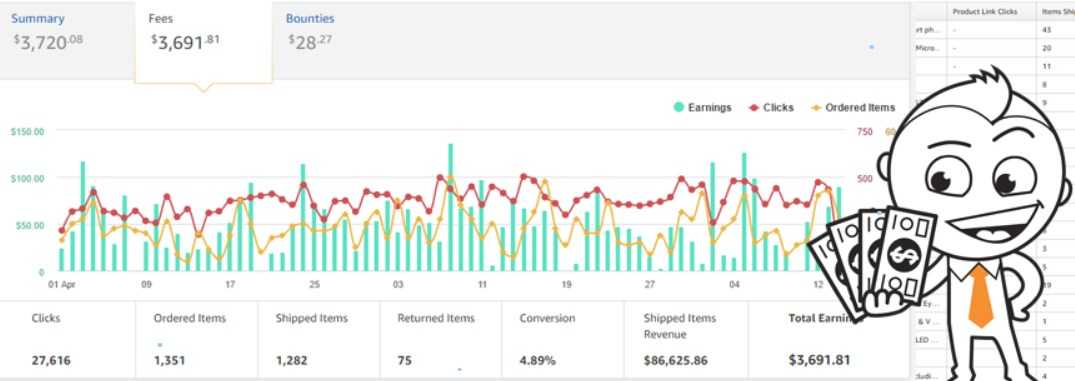Image resolution: width=1075 pixels, height=381 pixels.
Task: Click the 27 date axis label
Action: click(x=651, y=284)
